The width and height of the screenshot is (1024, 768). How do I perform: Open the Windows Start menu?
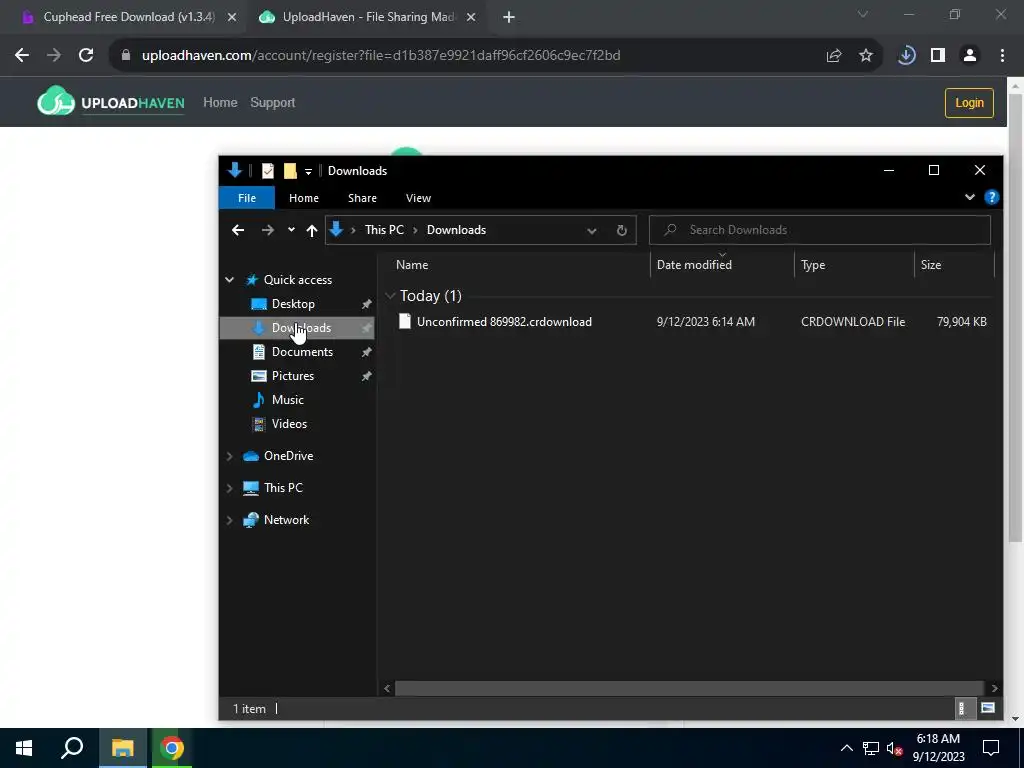(24, 748)
